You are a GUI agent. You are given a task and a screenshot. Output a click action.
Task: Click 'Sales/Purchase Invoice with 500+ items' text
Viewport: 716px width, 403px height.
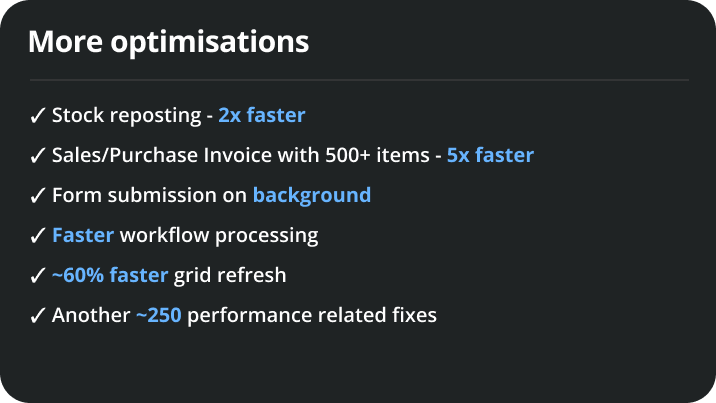click(241, 156)
